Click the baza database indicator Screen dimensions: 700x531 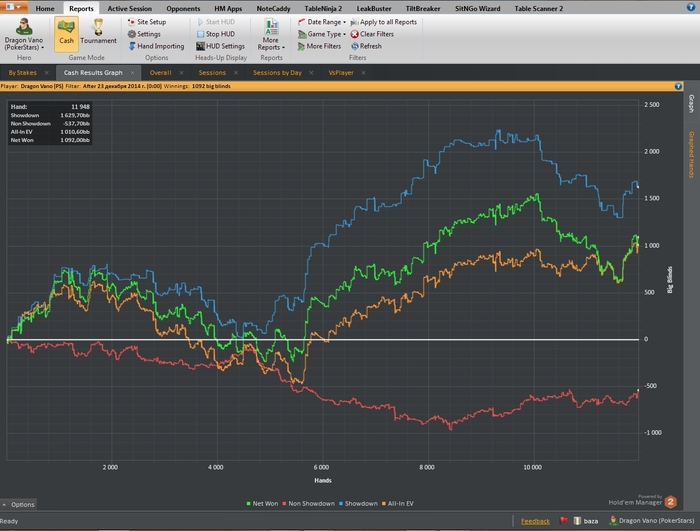pos(586,521)
